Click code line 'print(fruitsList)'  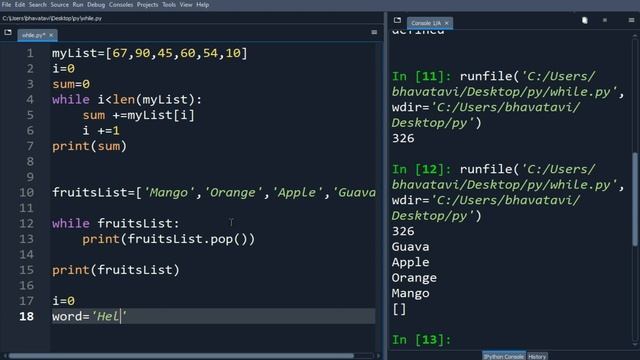tap(116, 270)
